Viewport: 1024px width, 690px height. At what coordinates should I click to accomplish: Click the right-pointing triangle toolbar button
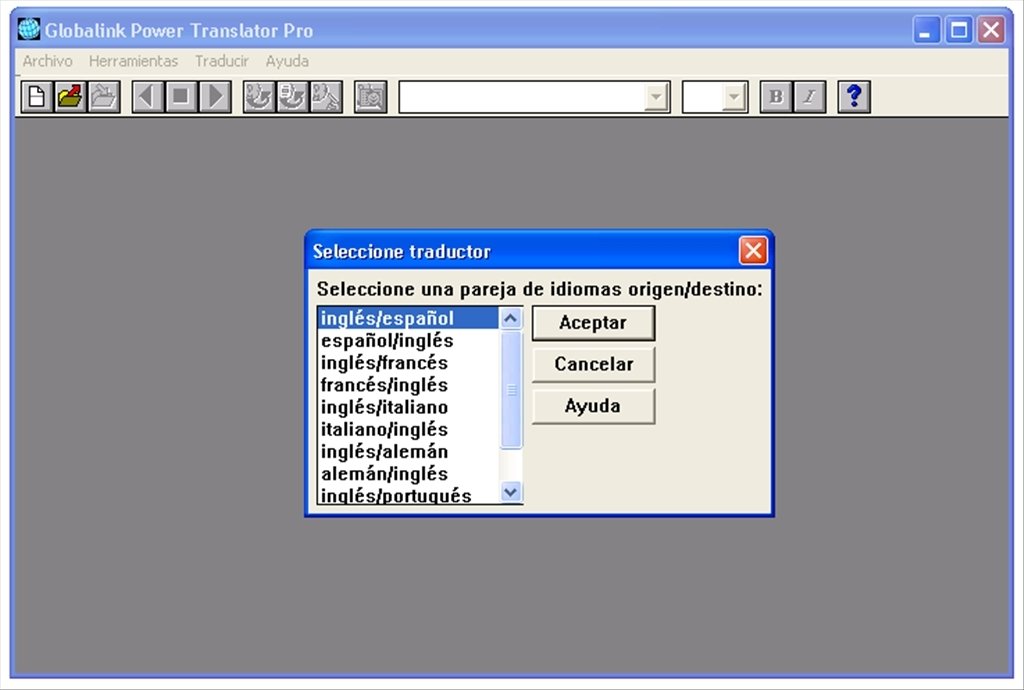click(215, 97)
